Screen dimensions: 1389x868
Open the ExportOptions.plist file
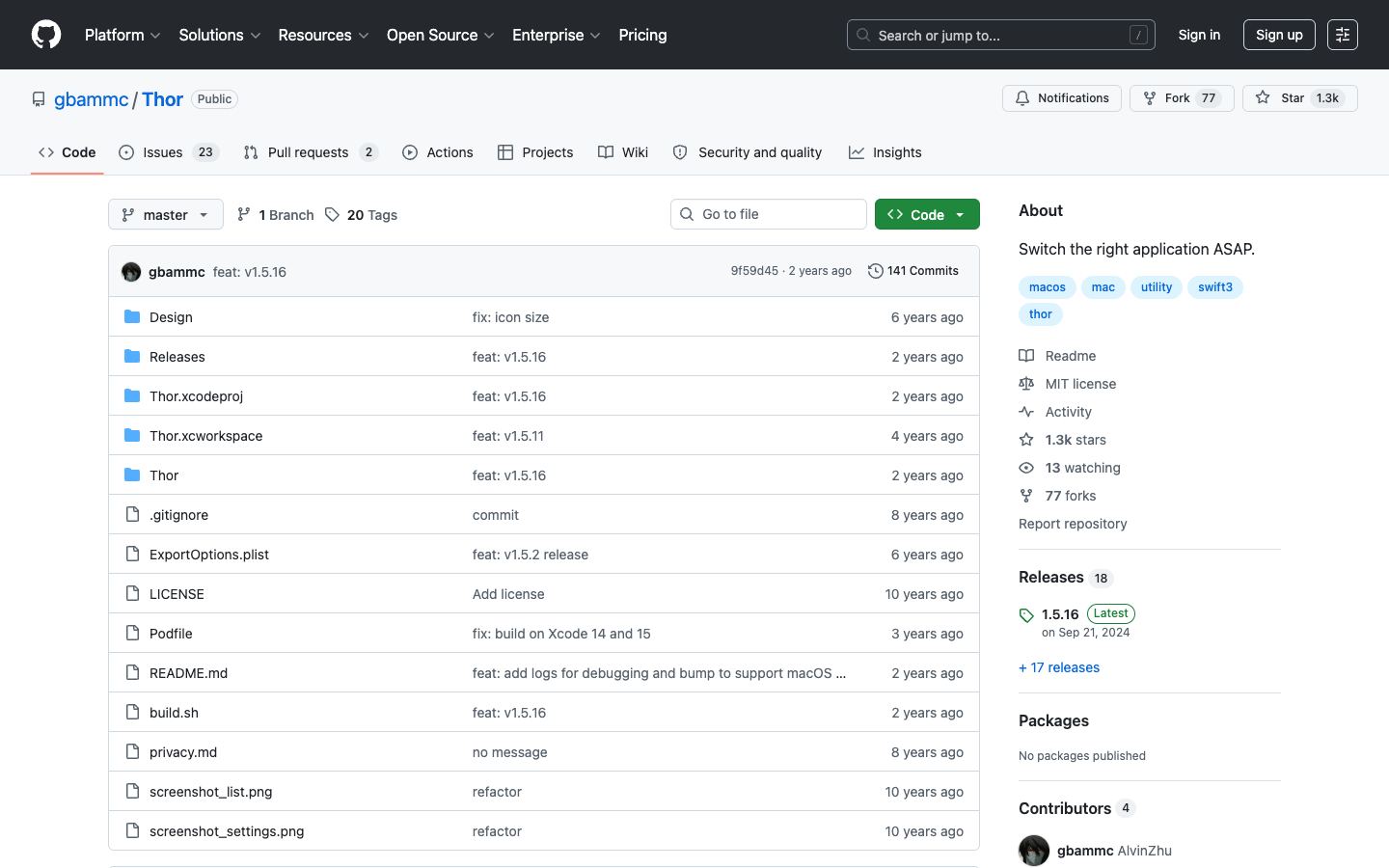(x=209, y=555)
